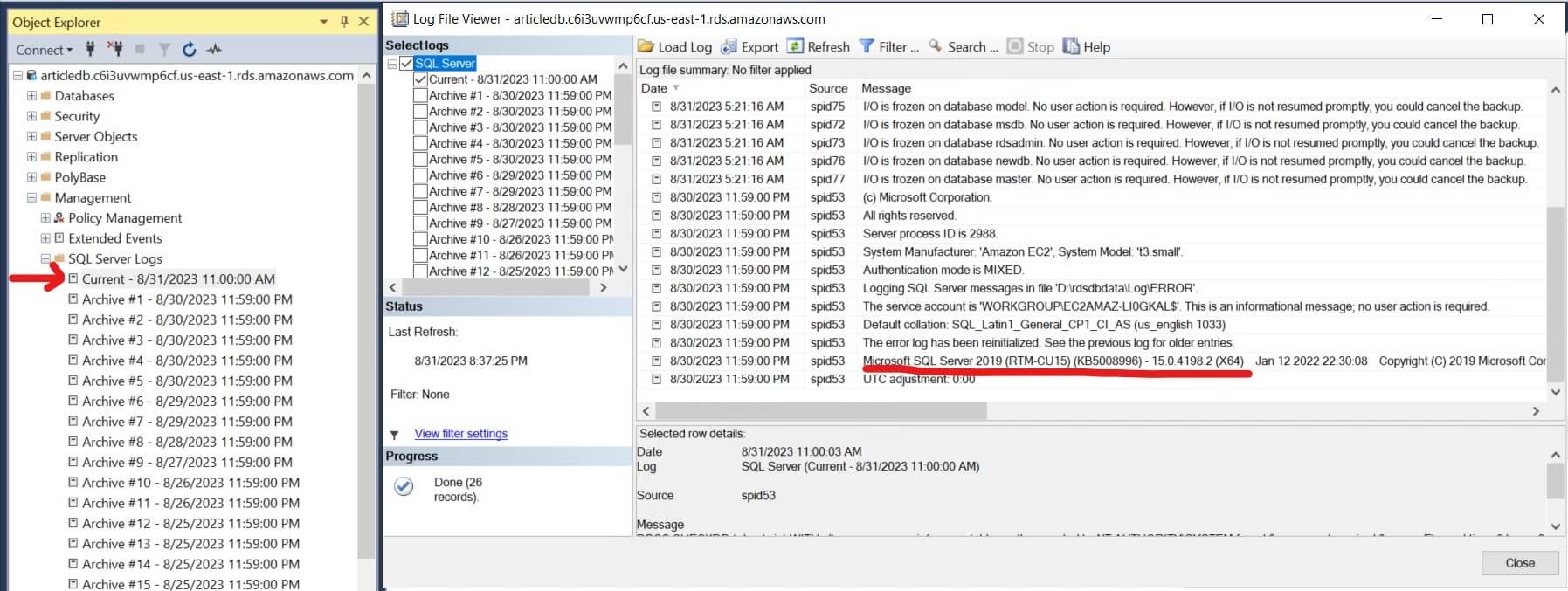The image size is (1568, 591).
Task: Check the Archive #3 log checkbox
Action: coord(420,127)
